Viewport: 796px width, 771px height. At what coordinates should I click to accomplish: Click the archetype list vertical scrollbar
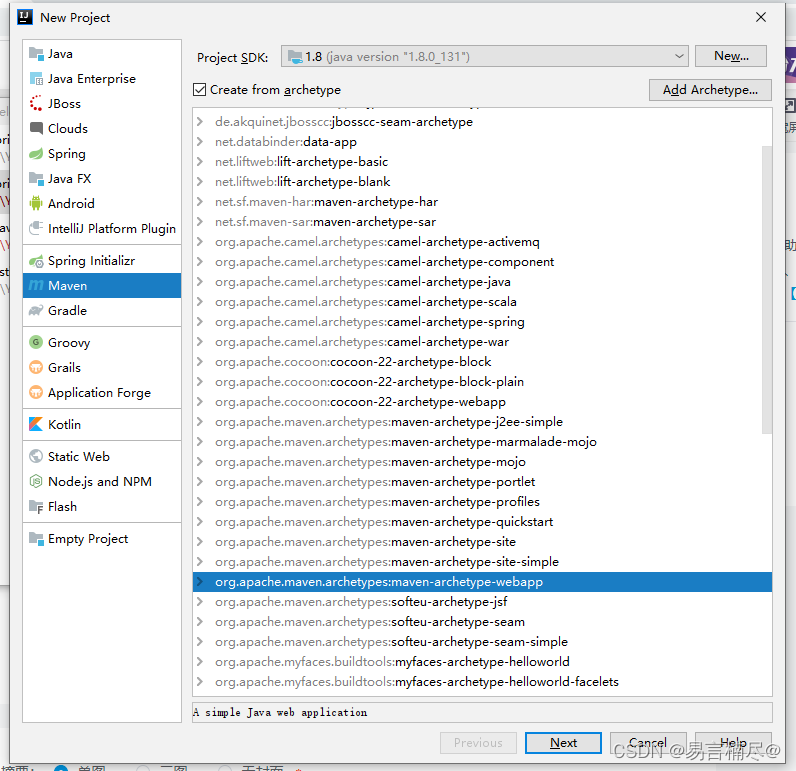click(x=767, y=289)
